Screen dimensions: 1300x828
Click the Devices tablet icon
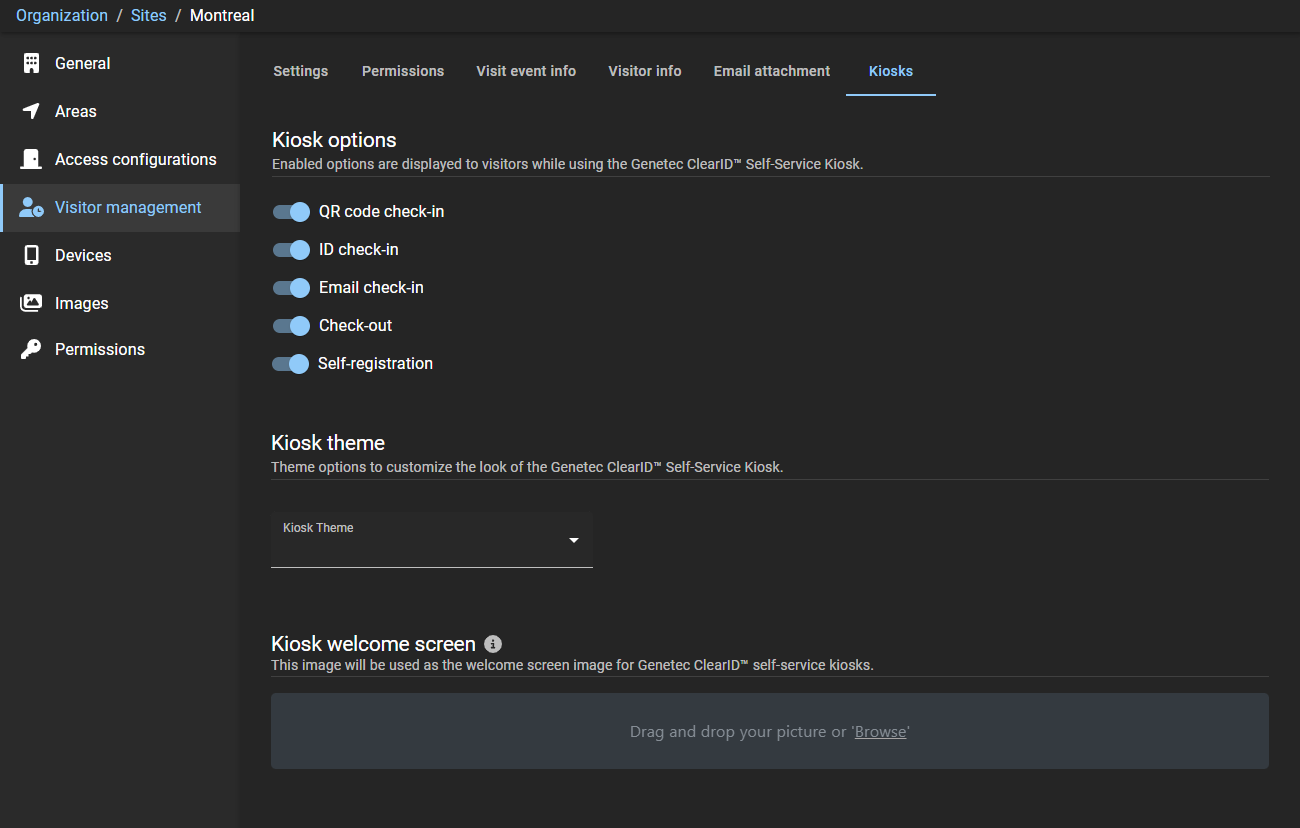coord(31,255)
